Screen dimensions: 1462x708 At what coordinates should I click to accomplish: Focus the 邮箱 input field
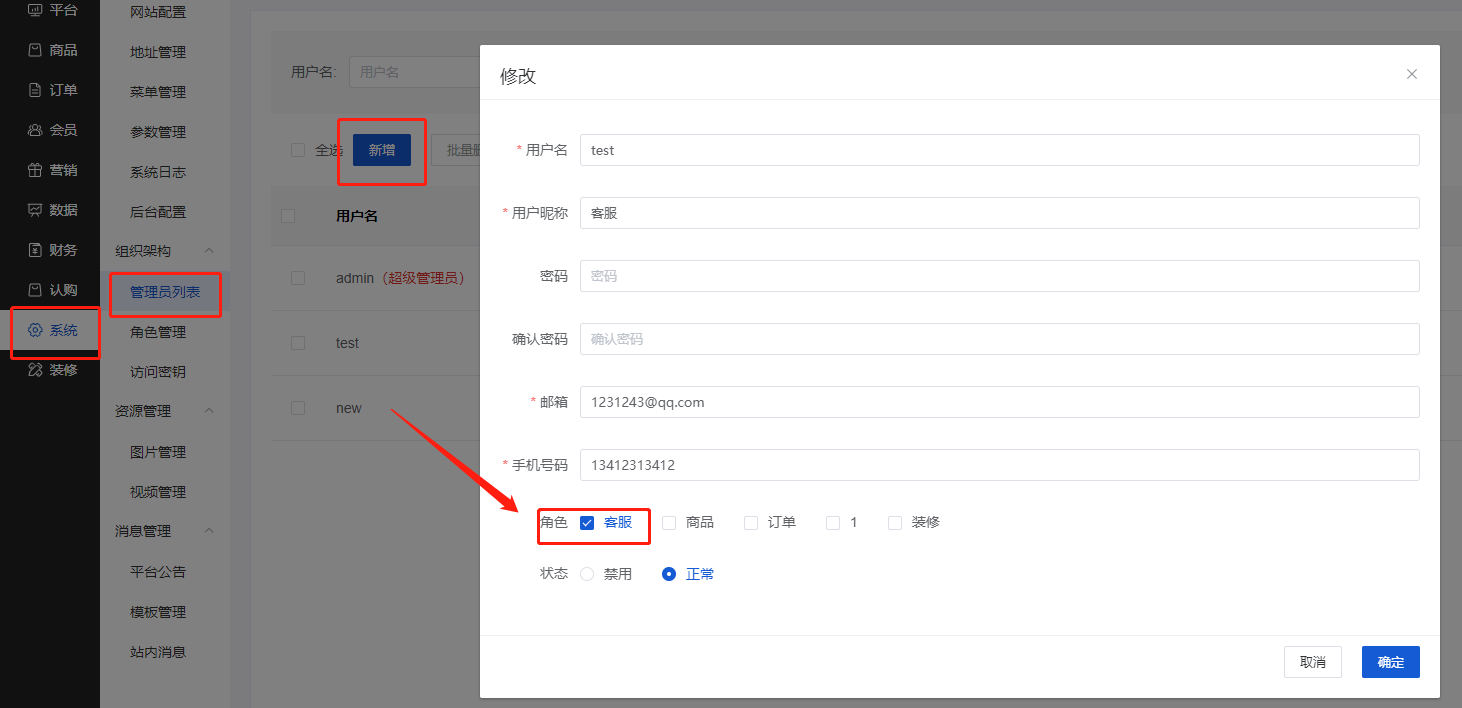click(1000, 402)
